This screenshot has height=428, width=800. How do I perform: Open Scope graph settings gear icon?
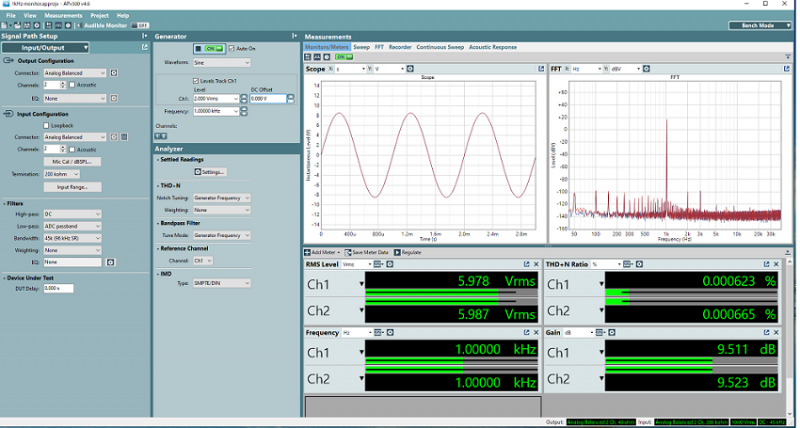point(410,69)
